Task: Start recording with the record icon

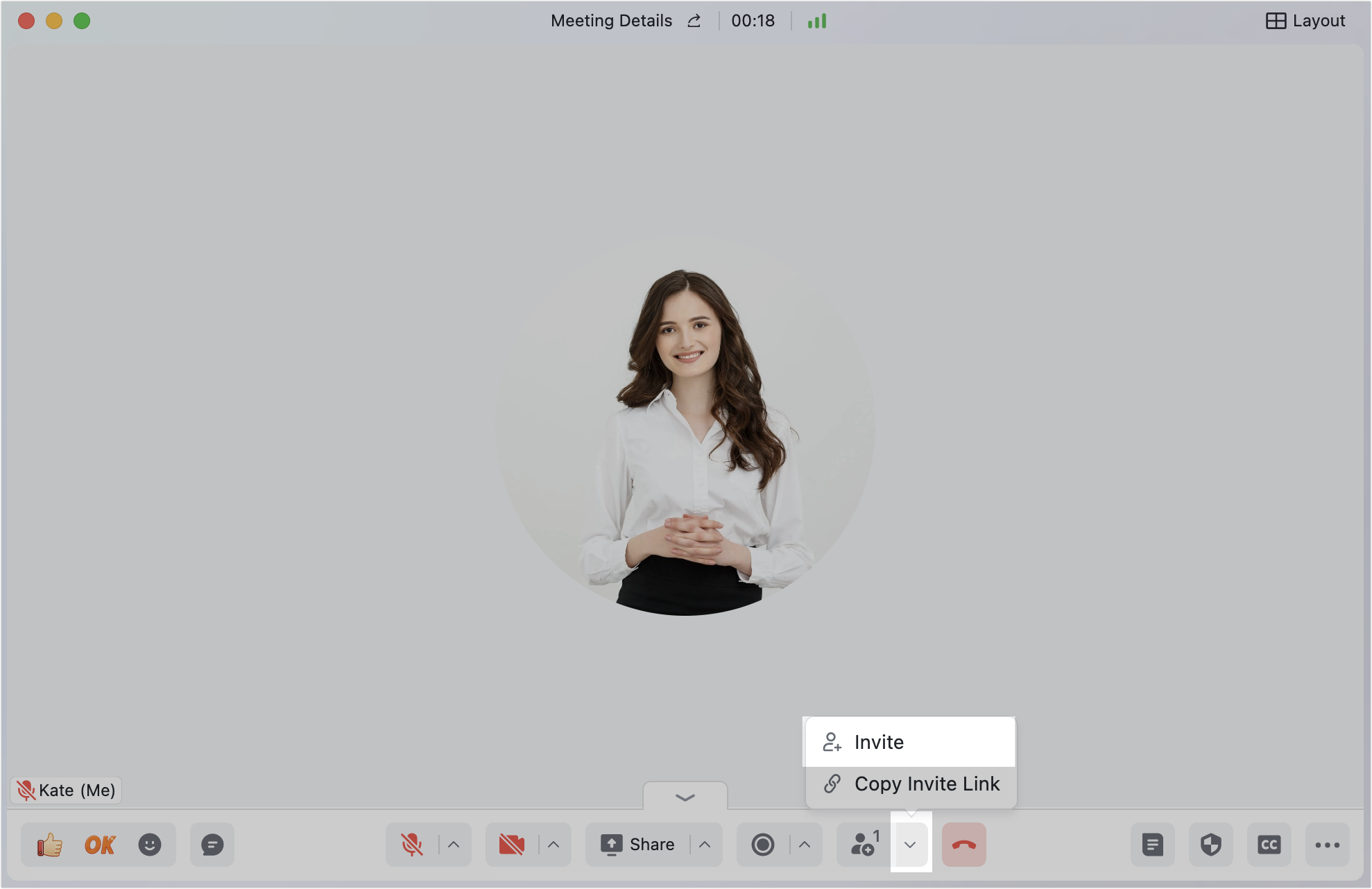Action: (x=763, y=845)
